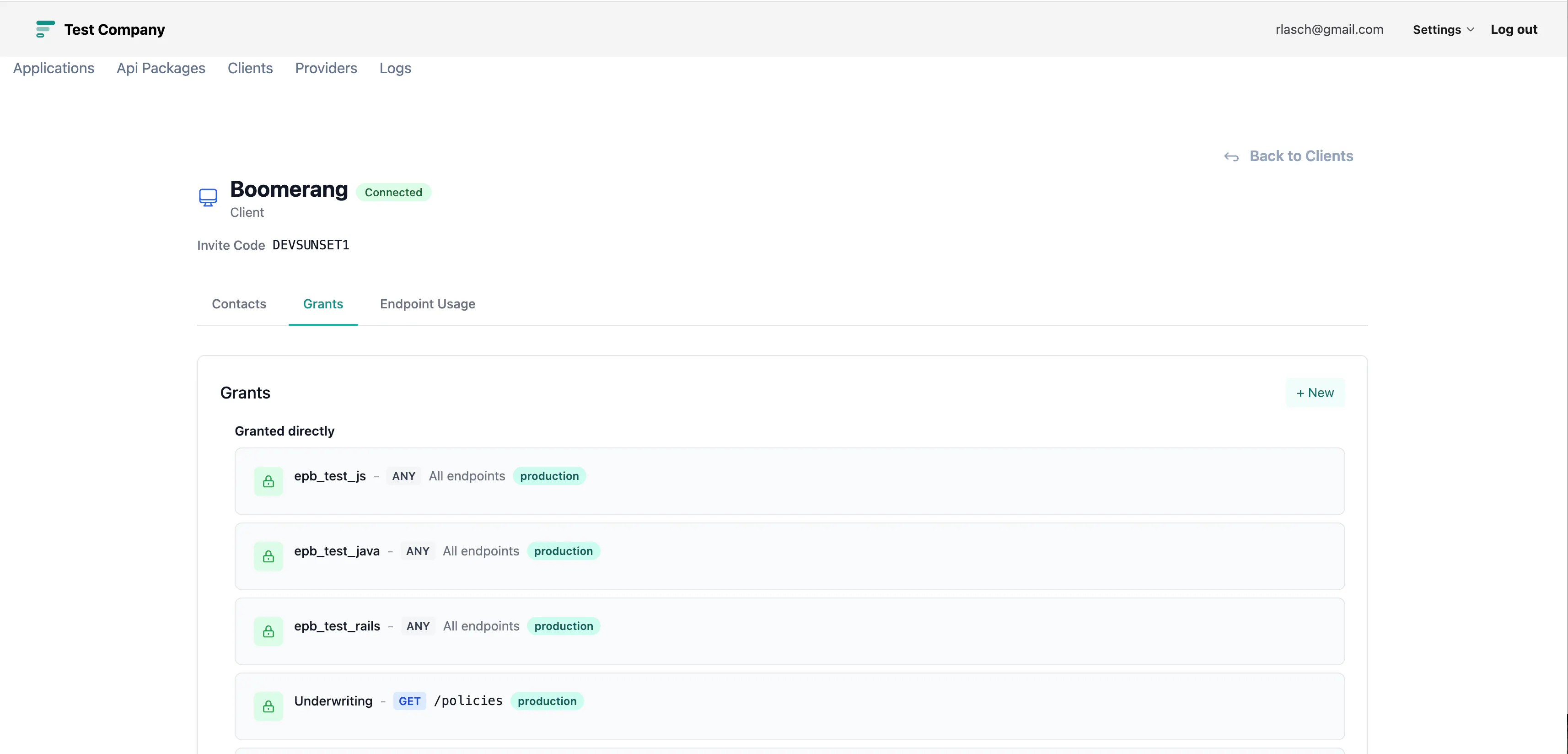1568x754 pixels.
Task: Select the epb_test_js grant name
Action: (x=330, y=476)
